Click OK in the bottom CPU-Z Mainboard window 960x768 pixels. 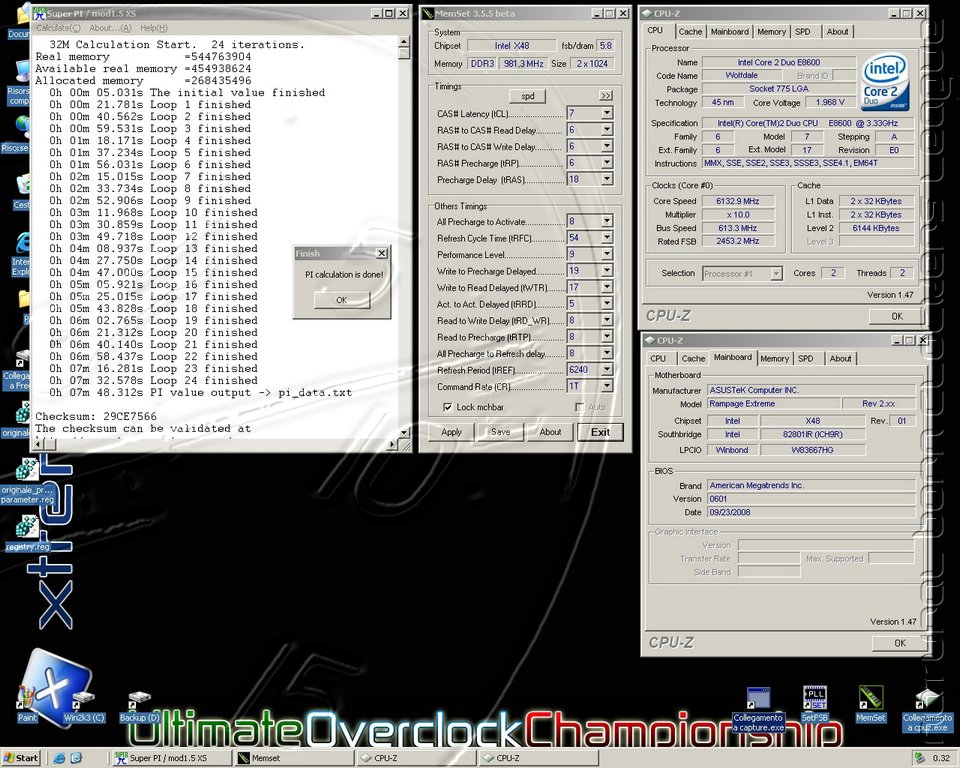[899, 643]
